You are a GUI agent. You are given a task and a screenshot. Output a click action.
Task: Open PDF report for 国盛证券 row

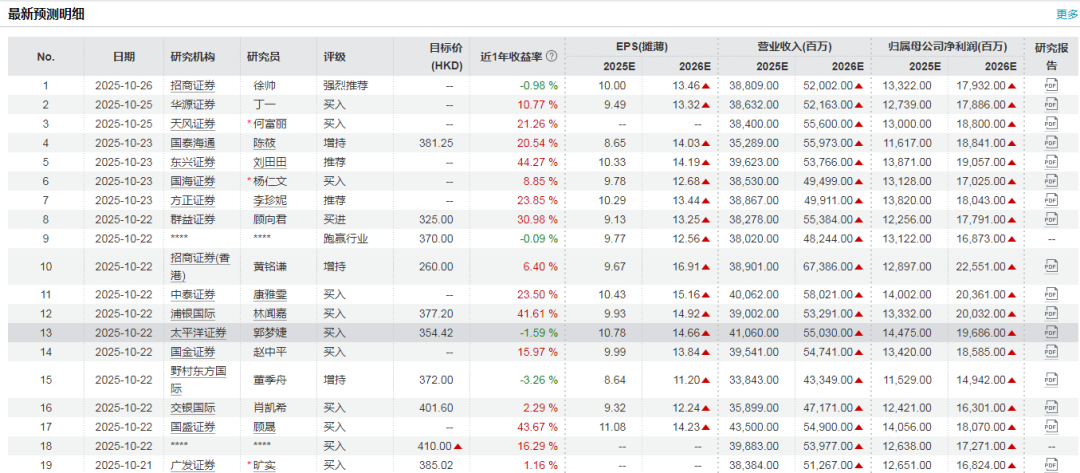point(1051,428)
